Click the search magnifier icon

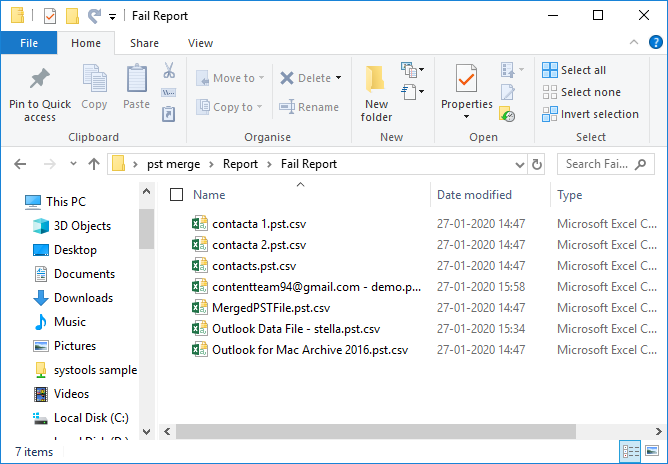640,164
